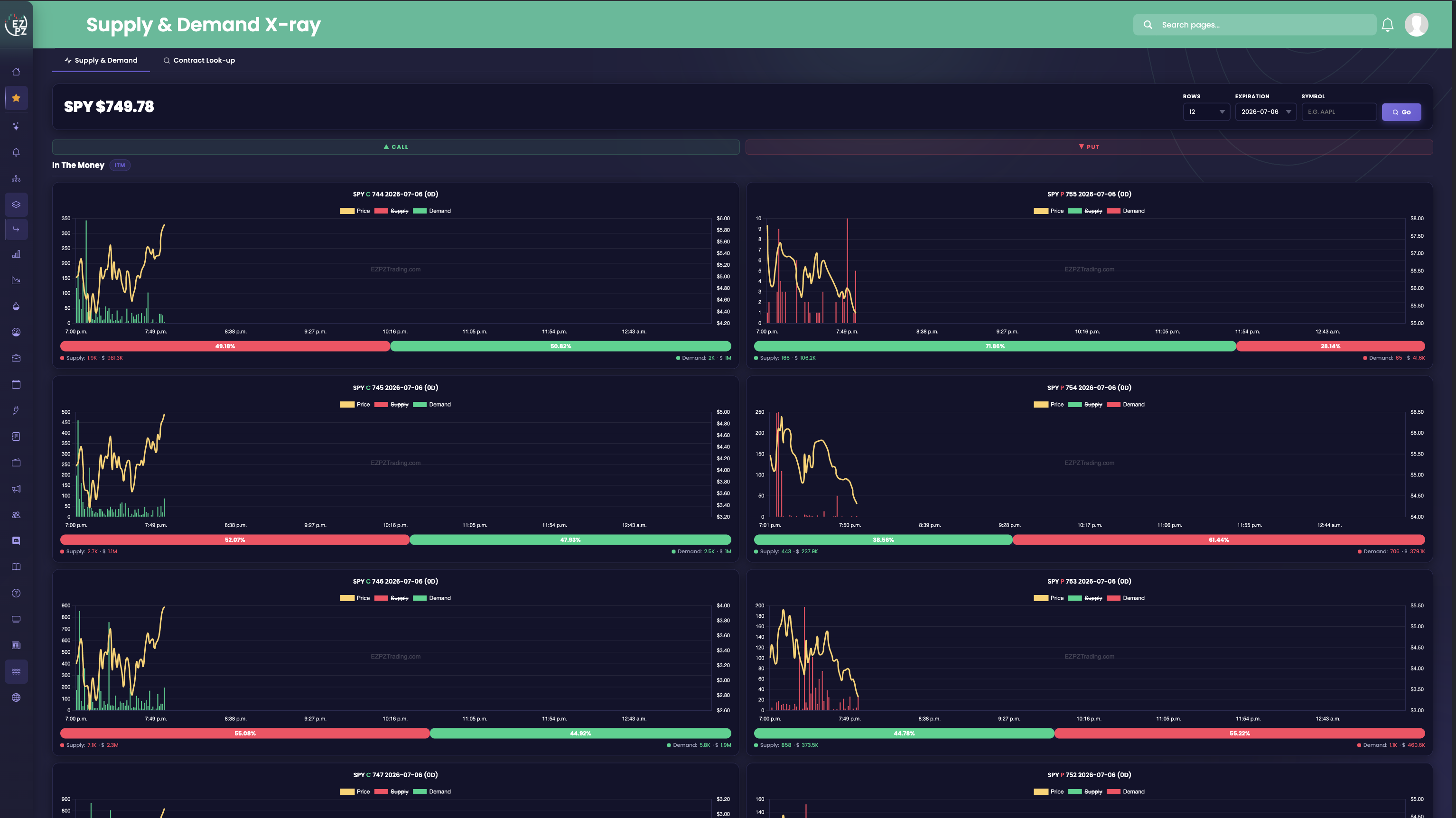Open the Rows dropdown showing 12
The image size is (1456, 818).
1206,112
